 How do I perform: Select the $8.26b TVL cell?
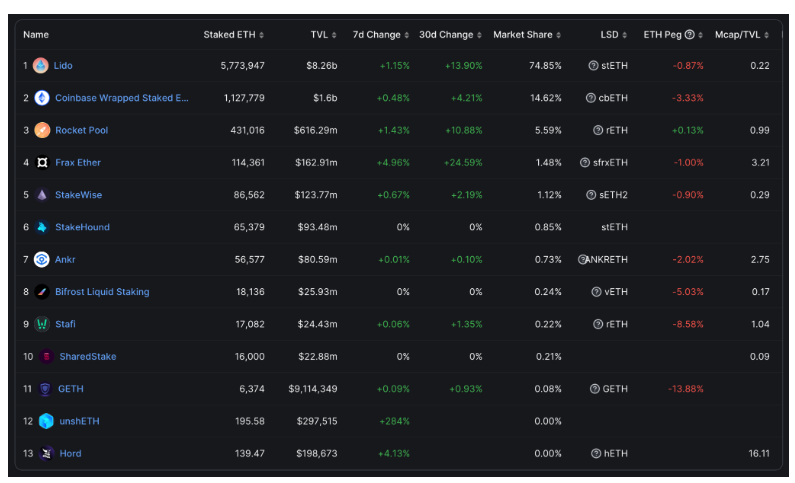coord(321,65)
